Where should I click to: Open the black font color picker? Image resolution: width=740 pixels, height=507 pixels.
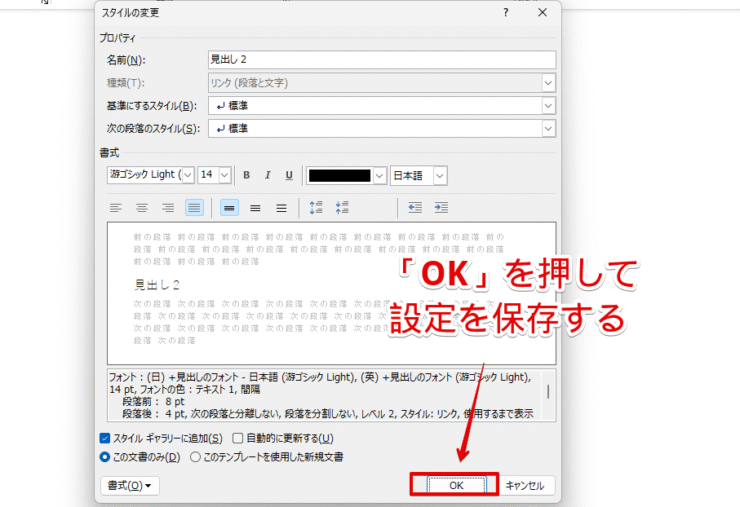click(378, 175)
